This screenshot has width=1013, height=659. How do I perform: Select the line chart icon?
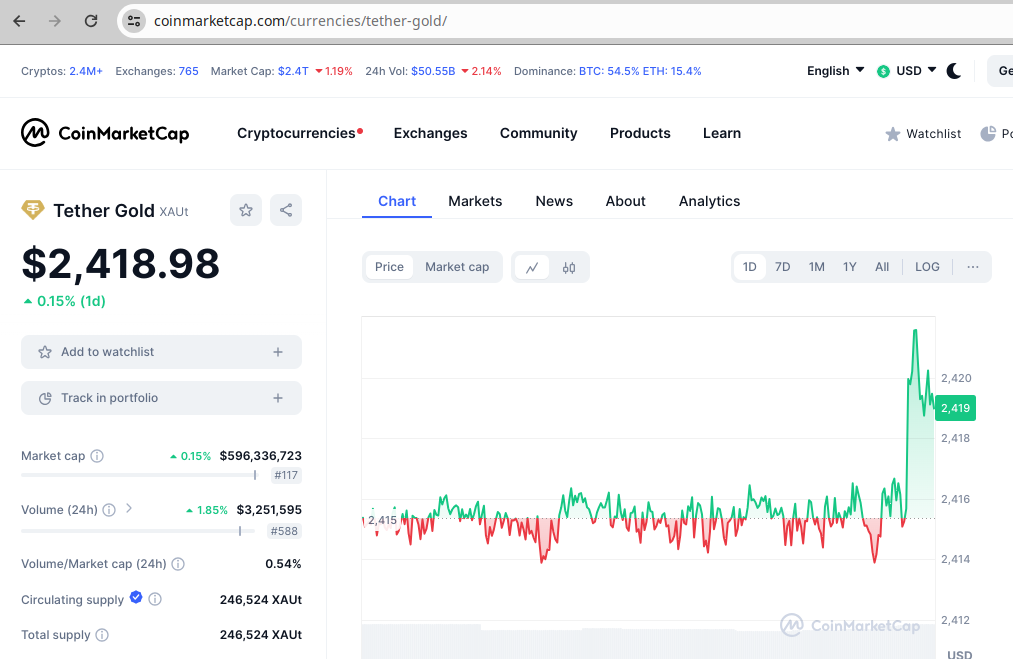[x=532, y=267]
